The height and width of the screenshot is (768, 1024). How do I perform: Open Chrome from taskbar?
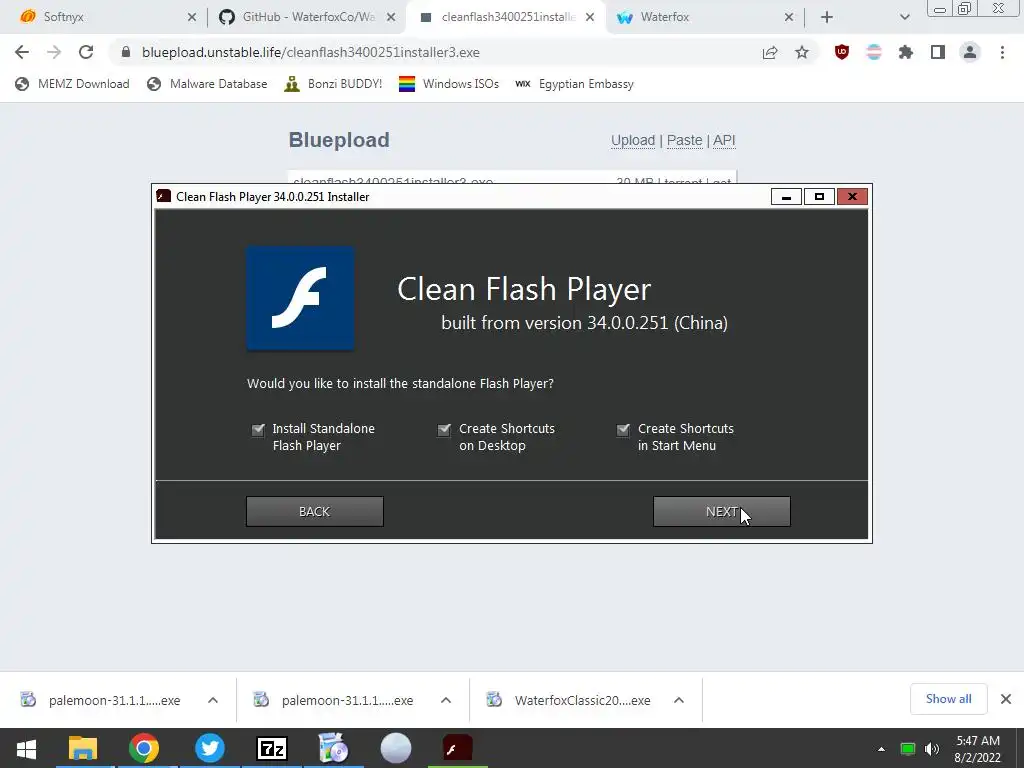[144, 748]
